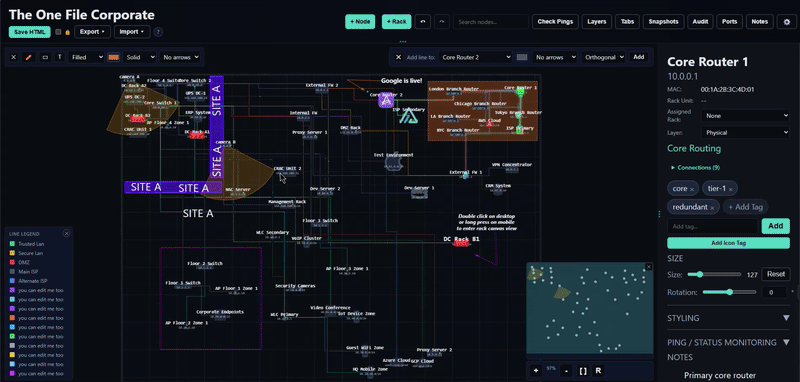
Task: Click the fit-to-screen brackets button
Action: [583, 370]
